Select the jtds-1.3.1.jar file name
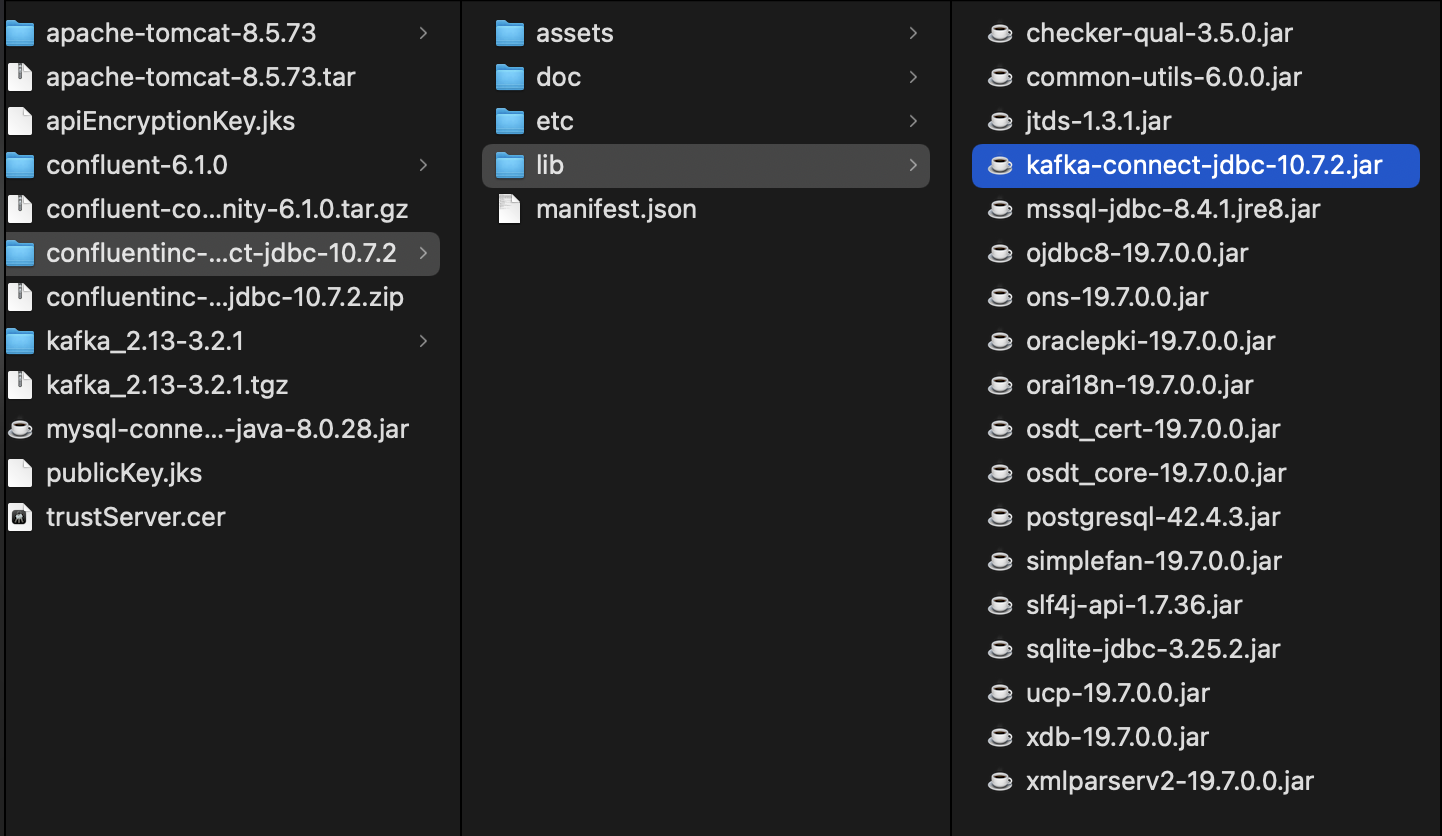Viewport: 1442px width, 836px height. 1098,121
